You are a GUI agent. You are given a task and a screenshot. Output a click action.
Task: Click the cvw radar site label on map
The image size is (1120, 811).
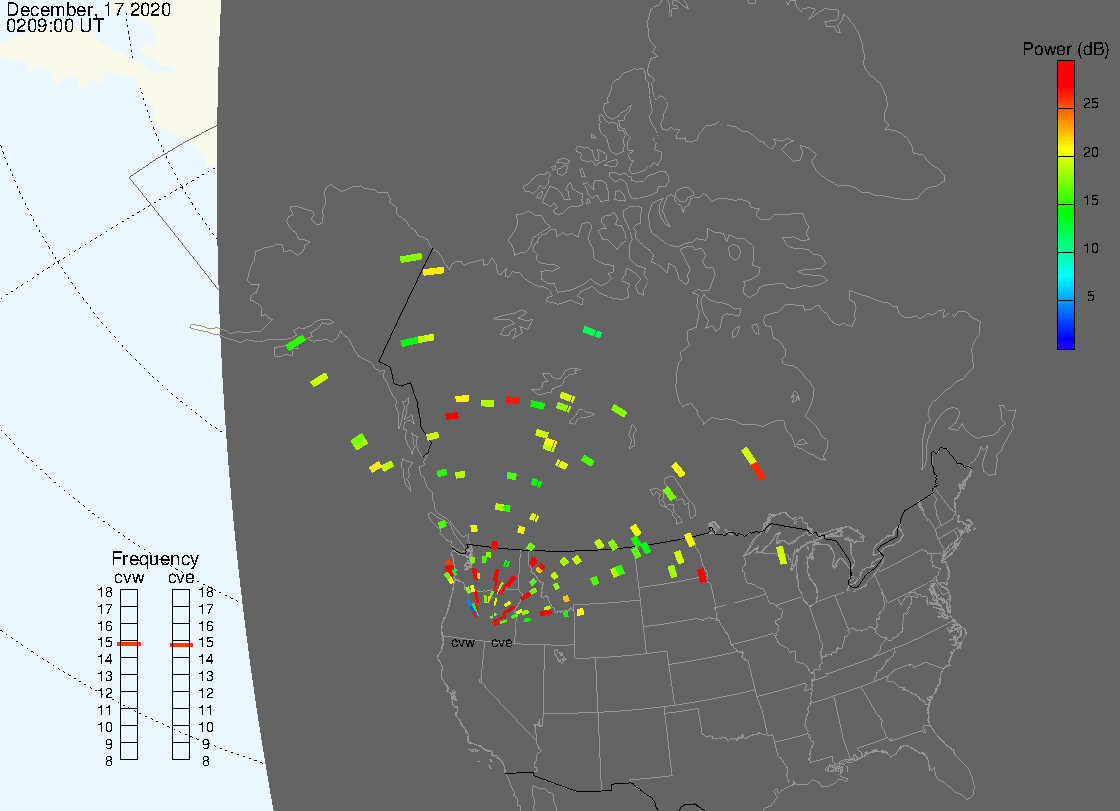click(463, 643)
